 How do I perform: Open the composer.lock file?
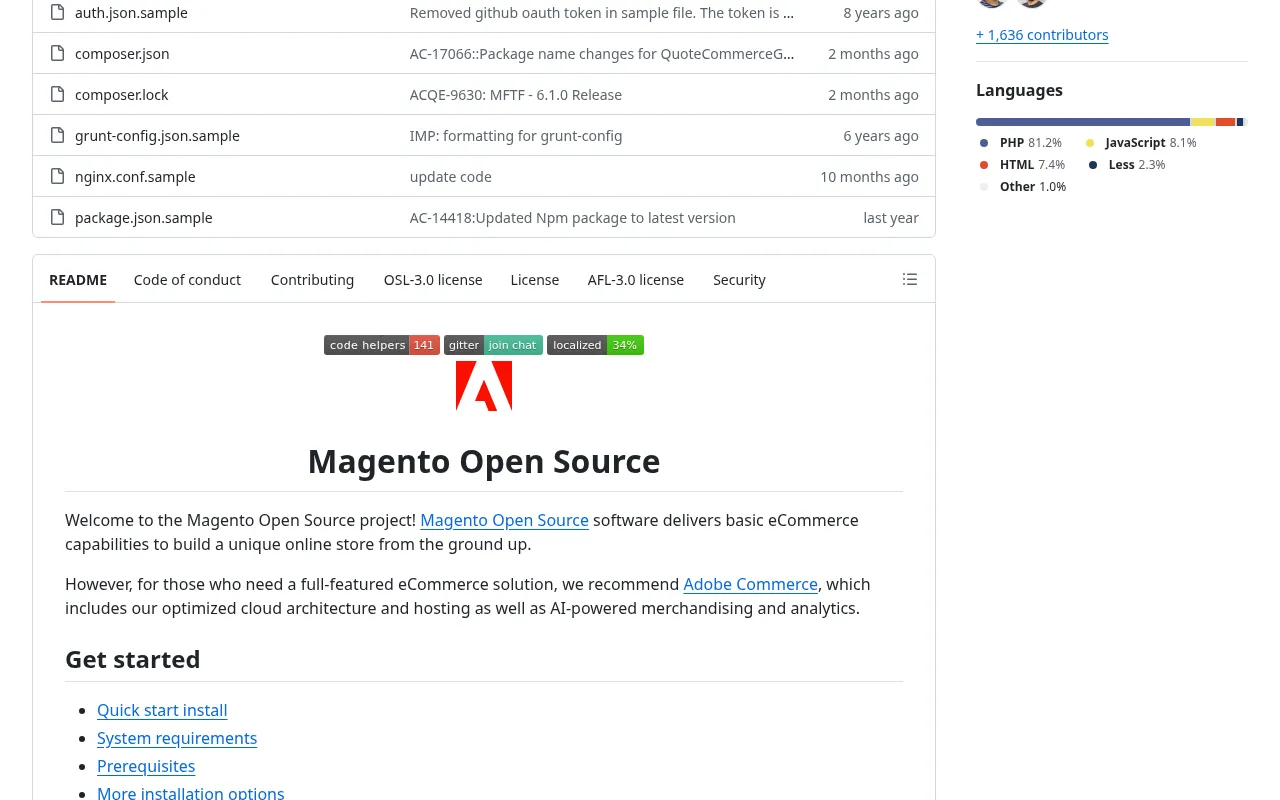122,95
